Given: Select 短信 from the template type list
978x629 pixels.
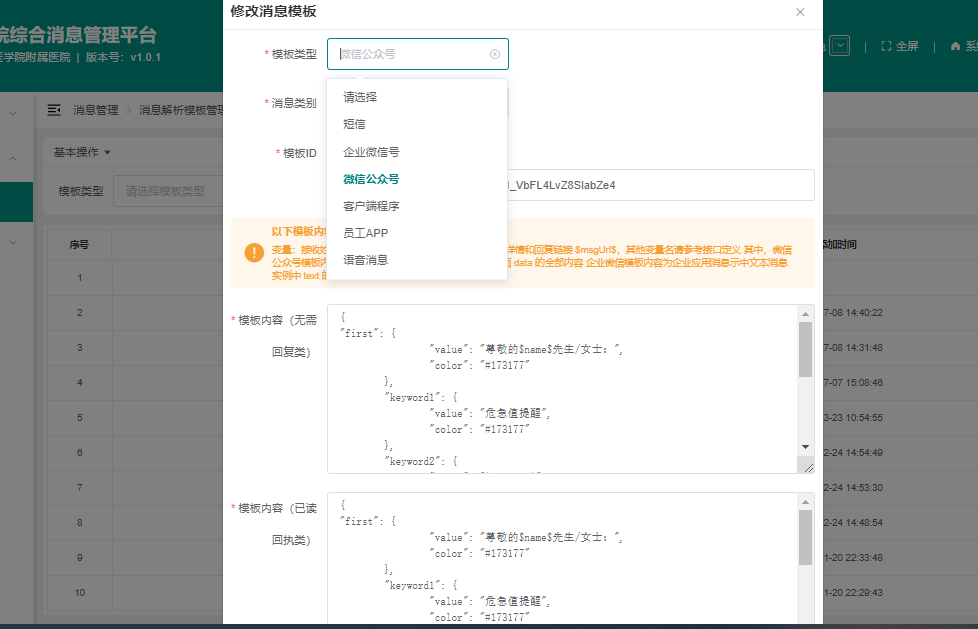Looking at the screenshot, I should pos(354,124).
